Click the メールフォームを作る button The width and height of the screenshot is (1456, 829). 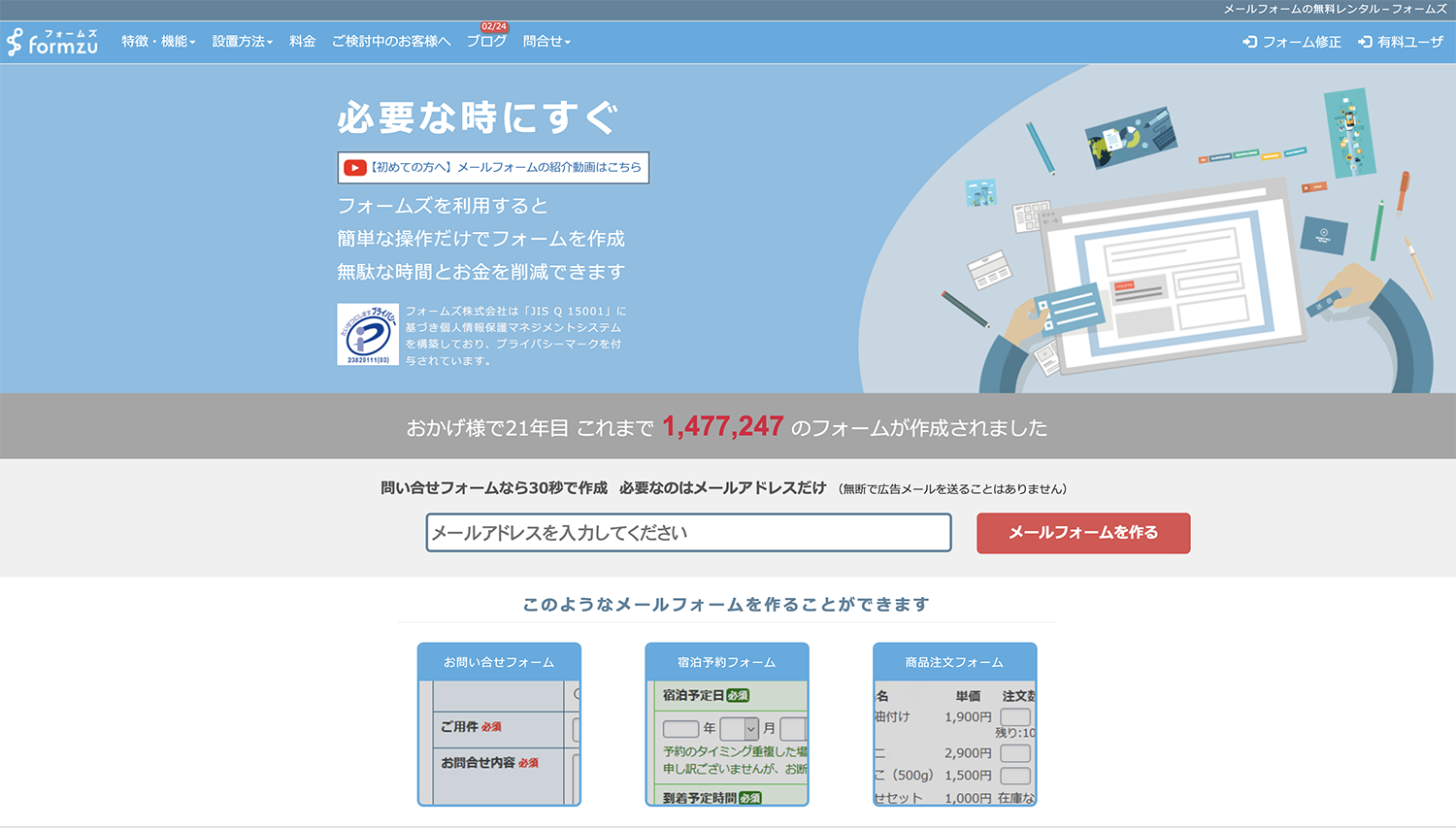pyautogui.click(x=1083, y=533)
